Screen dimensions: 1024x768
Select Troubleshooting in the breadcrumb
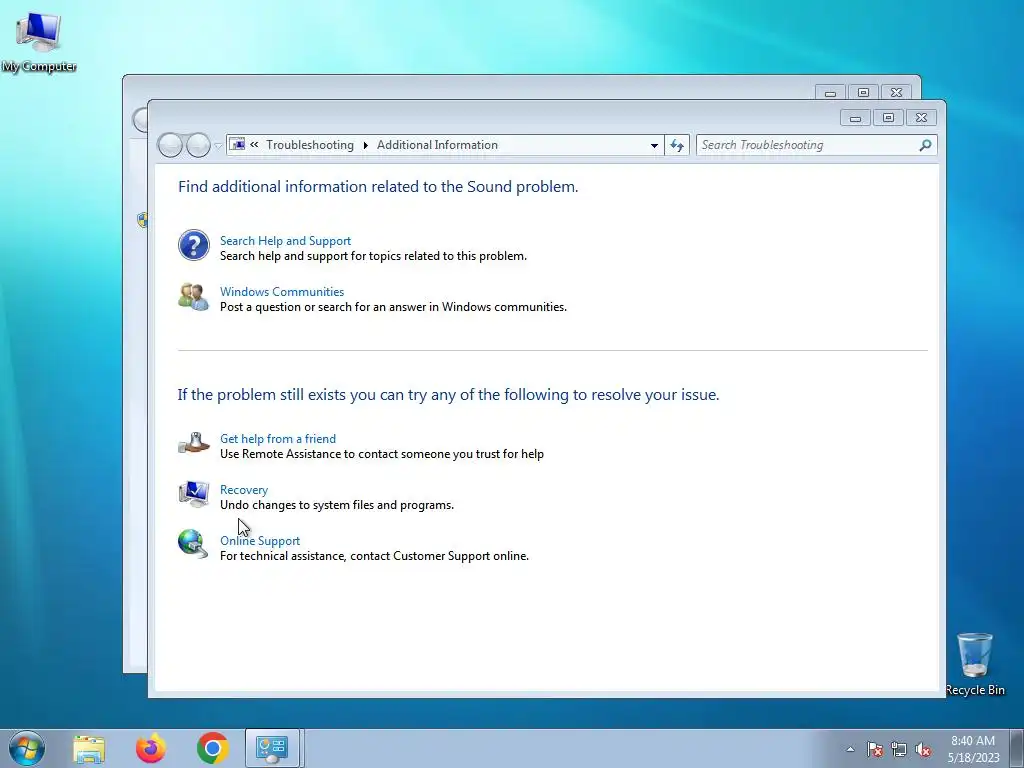310,145
